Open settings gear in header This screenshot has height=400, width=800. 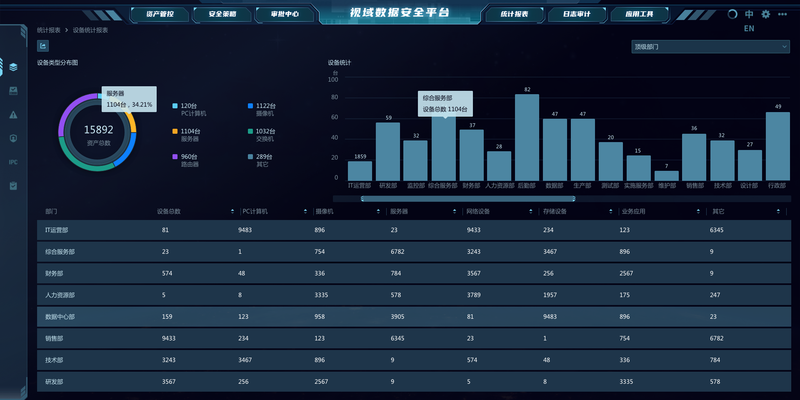[766, 14]
